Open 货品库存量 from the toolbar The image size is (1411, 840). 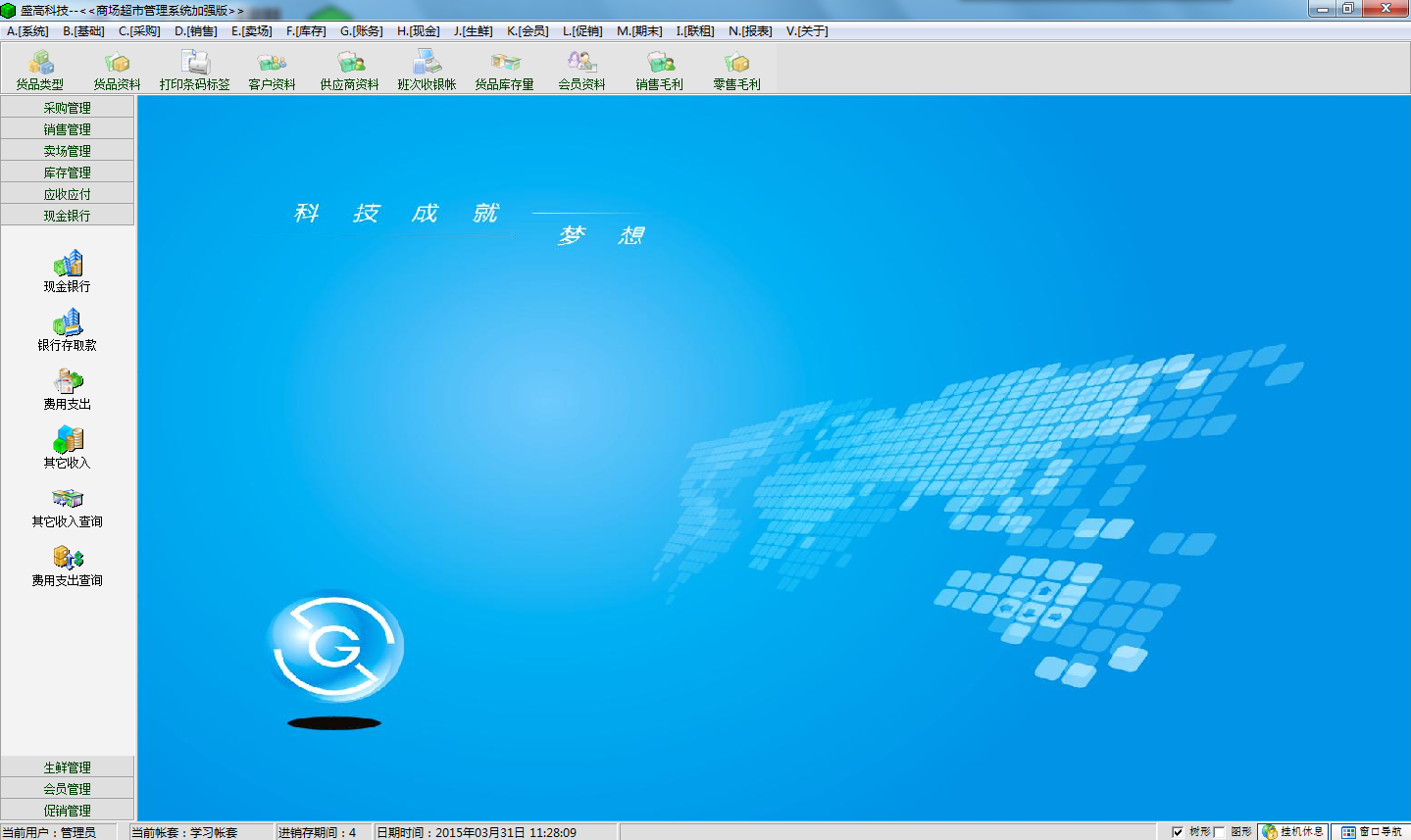coord(504,70)
